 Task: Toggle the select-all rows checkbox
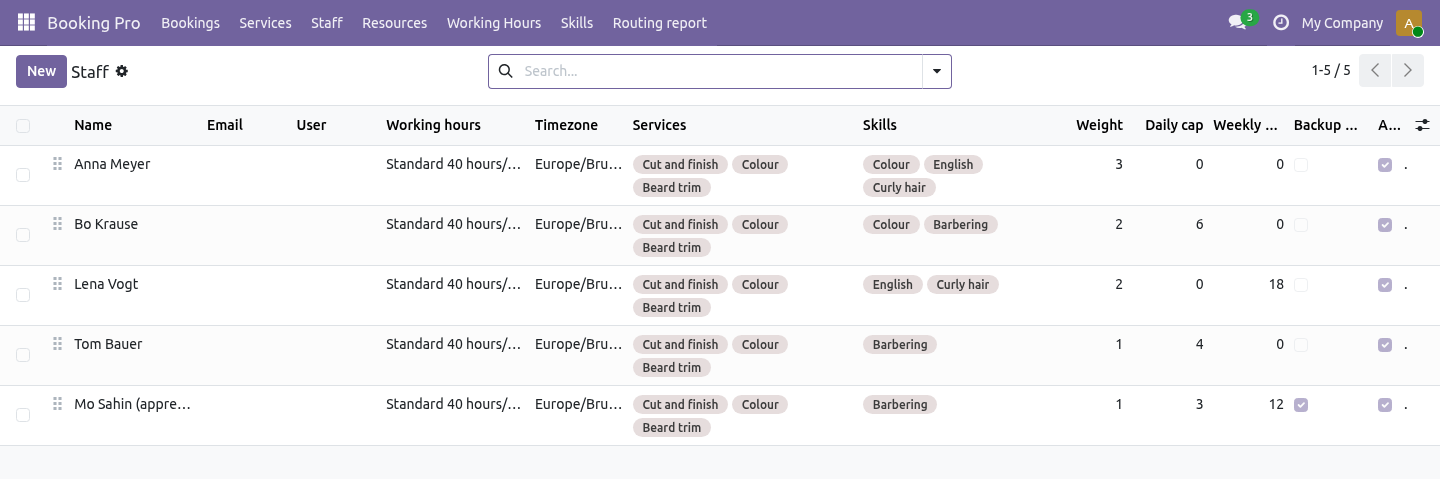pyautogui.click(x=23, y=125)
